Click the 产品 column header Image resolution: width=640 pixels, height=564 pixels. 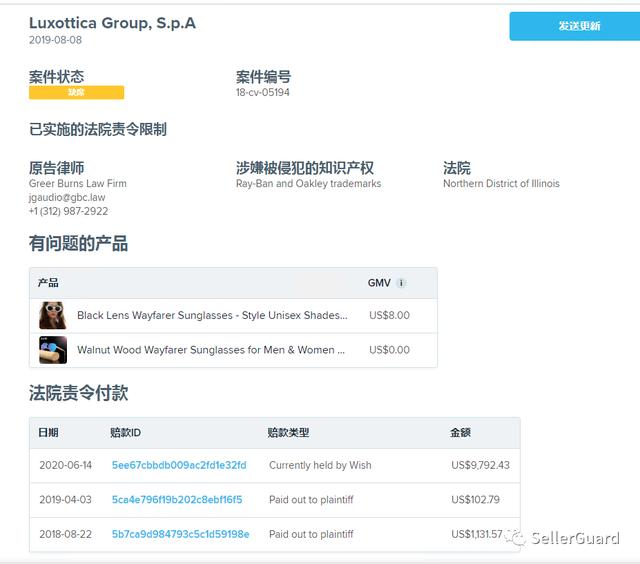point(48,283)
